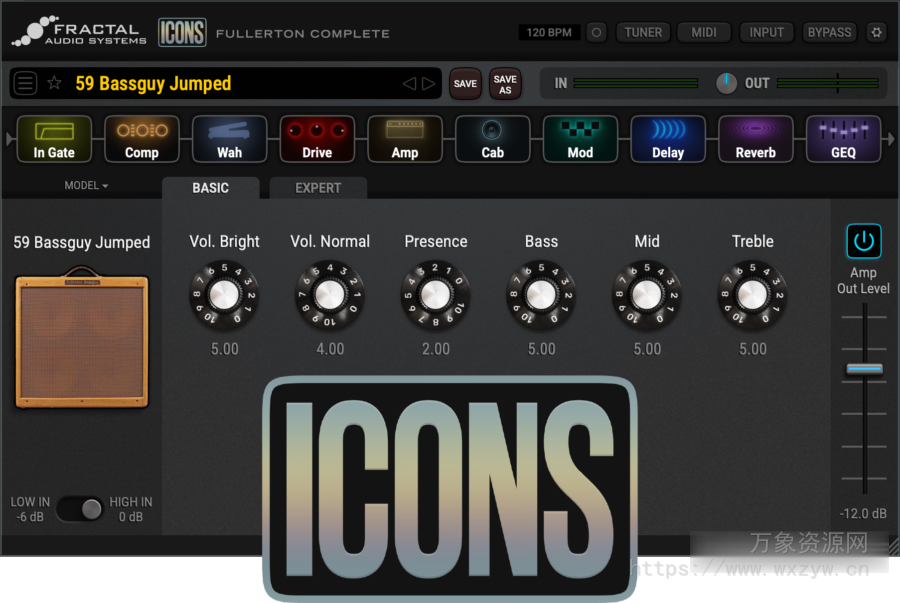Click SAVE AS to save a new preset
This screenshot has height=603, width=900.
(x=505, y=84)
